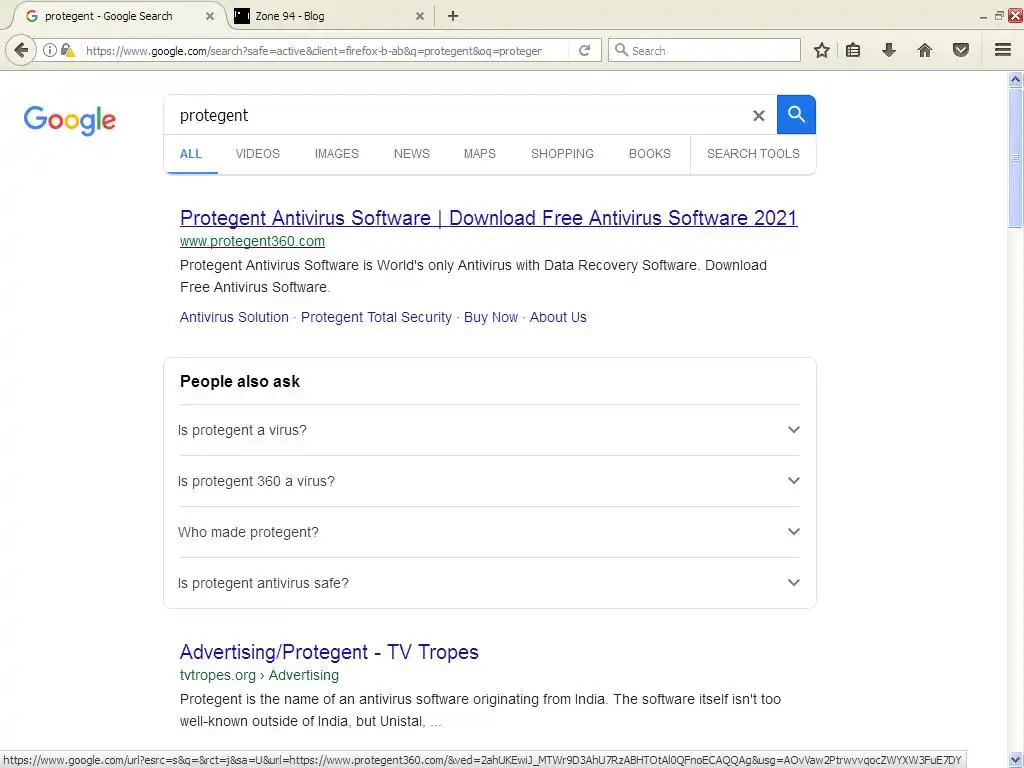1024x768 pixels.
Task: Click the www.protegent360.com URL link
Action: tap(252, 241)
